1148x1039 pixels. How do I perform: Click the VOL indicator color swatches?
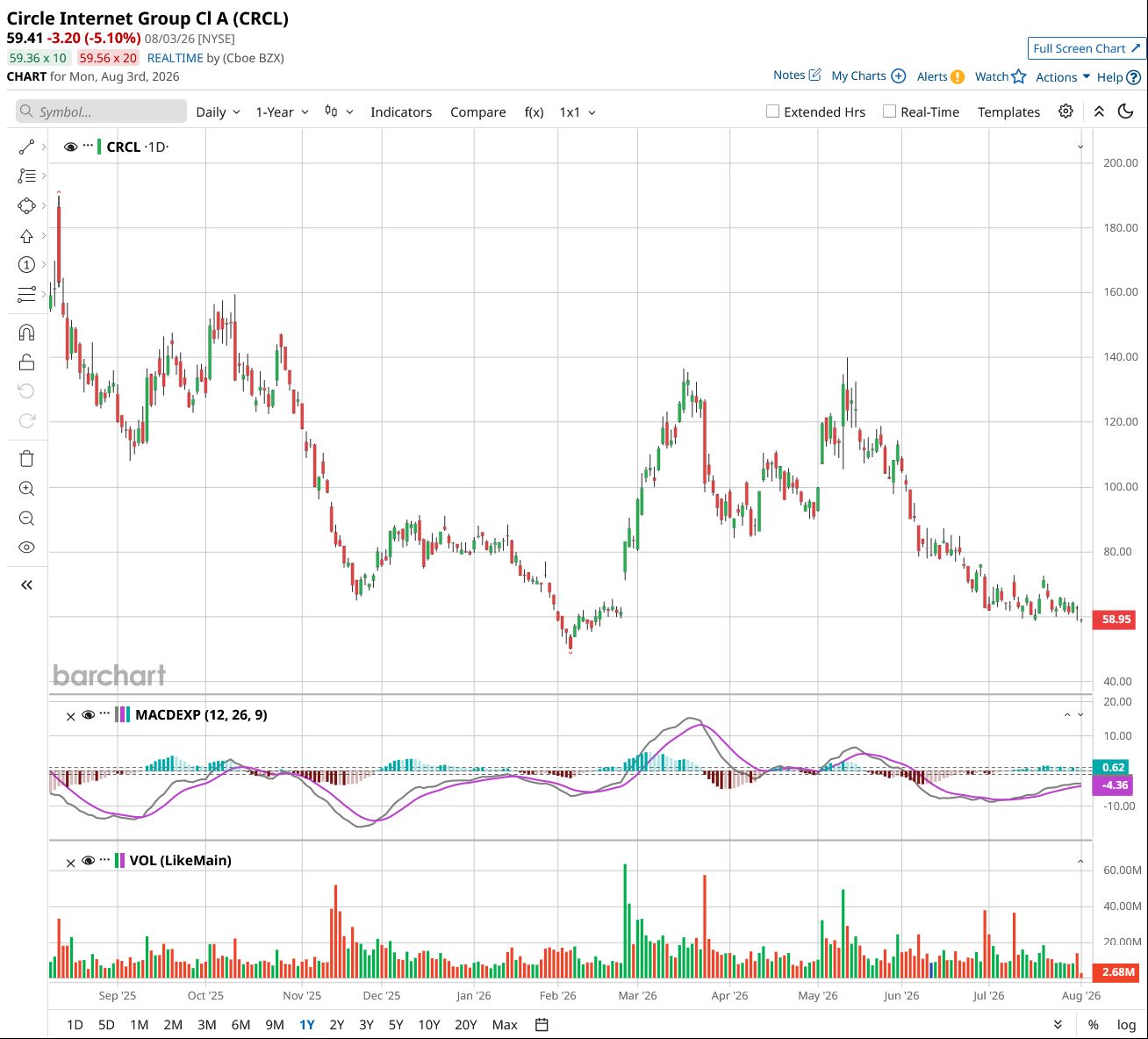click(120, 860)
